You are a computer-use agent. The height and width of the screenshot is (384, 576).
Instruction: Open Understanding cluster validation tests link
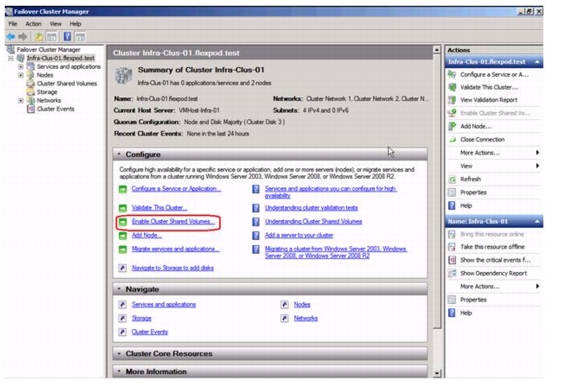(x=311, y=208)
